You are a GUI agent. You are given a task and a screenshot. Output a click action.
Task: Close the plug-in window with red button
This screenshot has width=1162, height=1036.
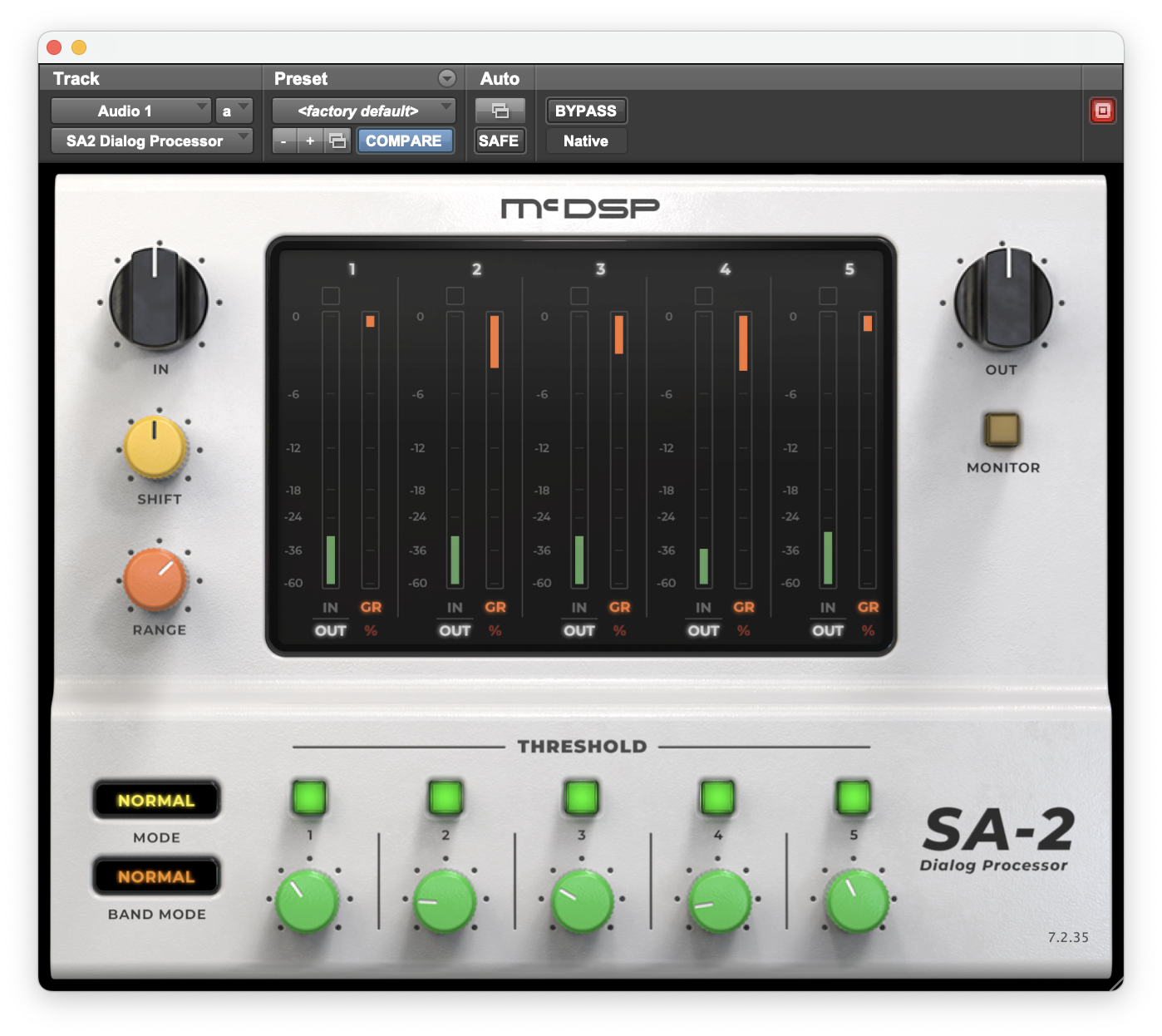pos(54,47)
